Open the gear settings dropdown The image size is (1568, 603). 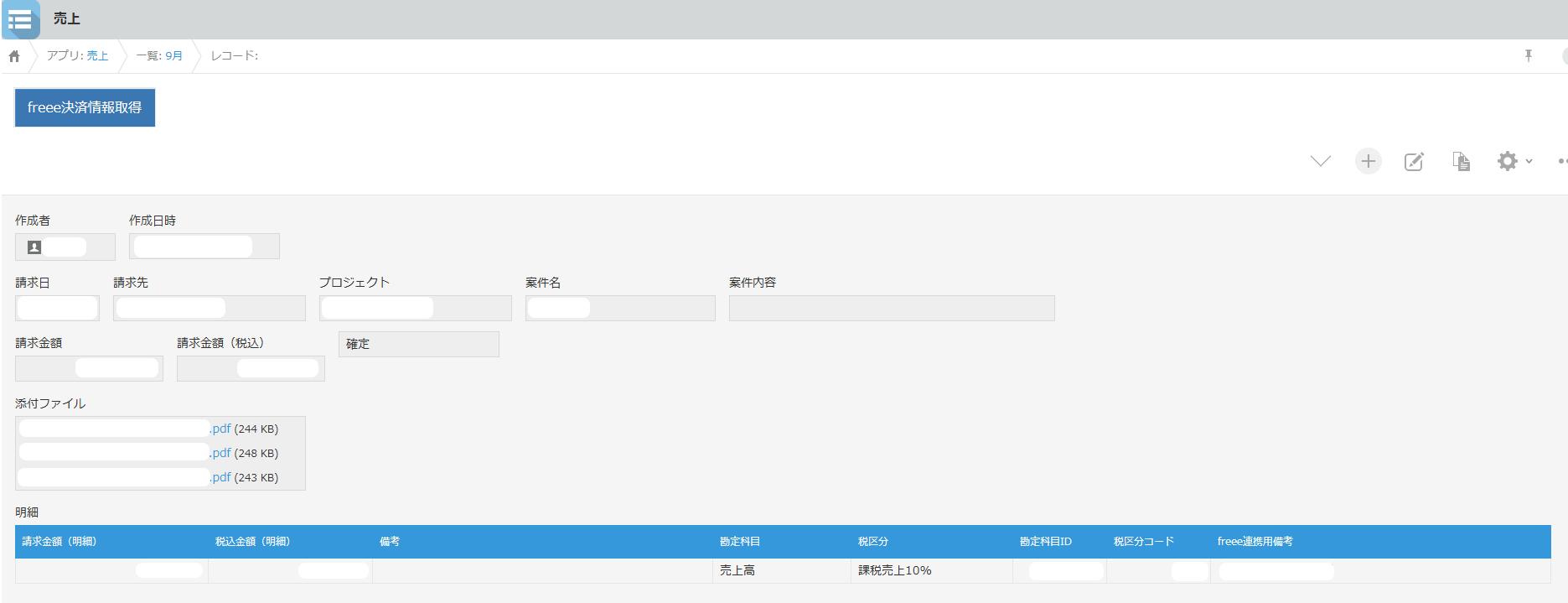click(1513, 161)
